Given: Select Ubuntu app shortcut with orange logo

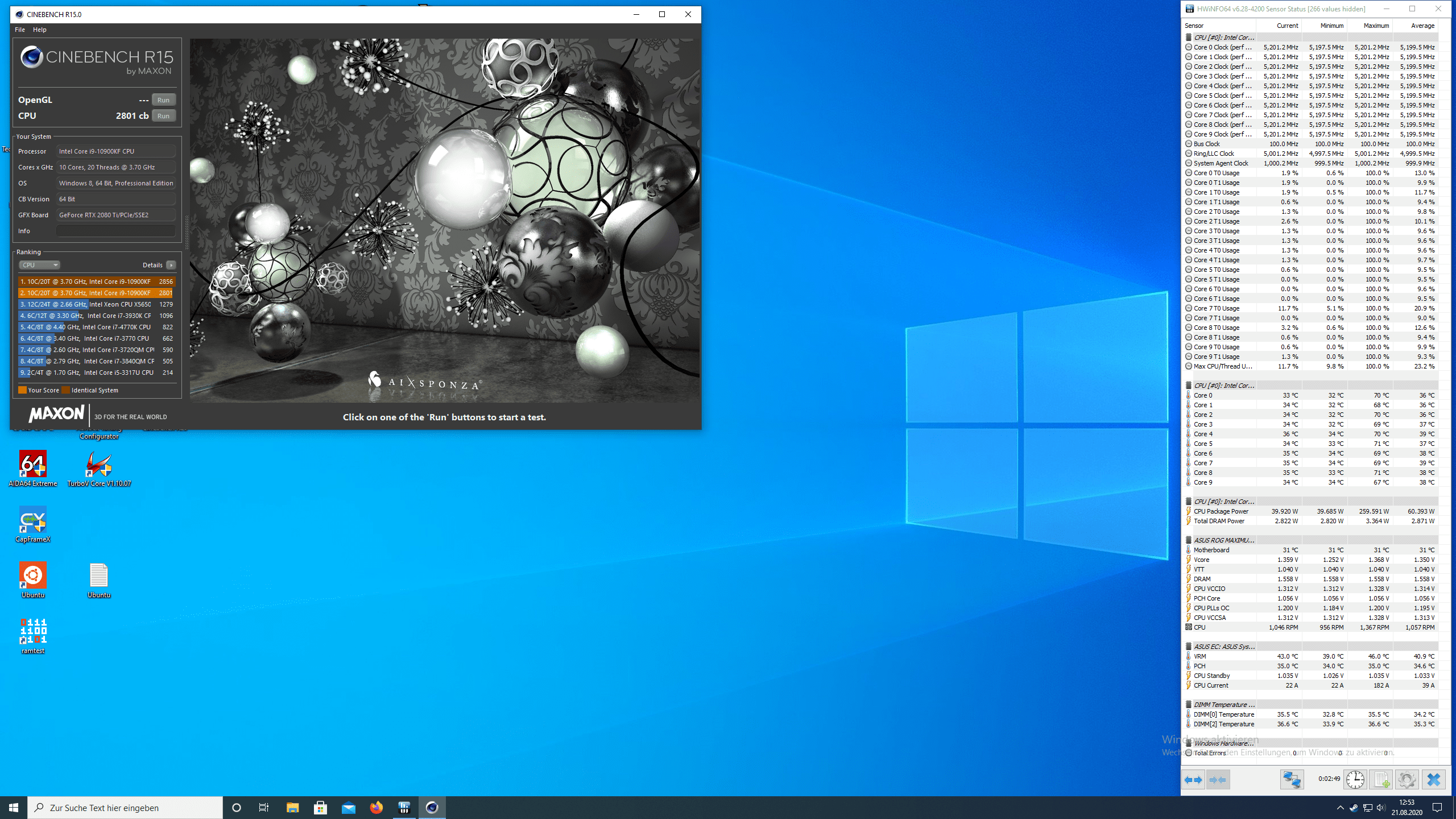Looking at the screenshot, I should 33,580.
